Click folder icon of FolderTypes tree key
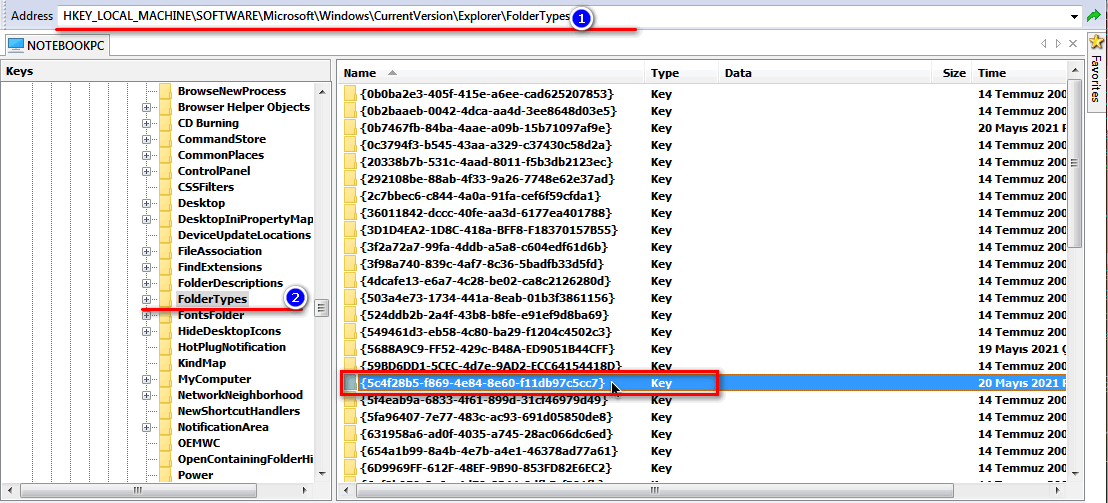 coord(166,300)
